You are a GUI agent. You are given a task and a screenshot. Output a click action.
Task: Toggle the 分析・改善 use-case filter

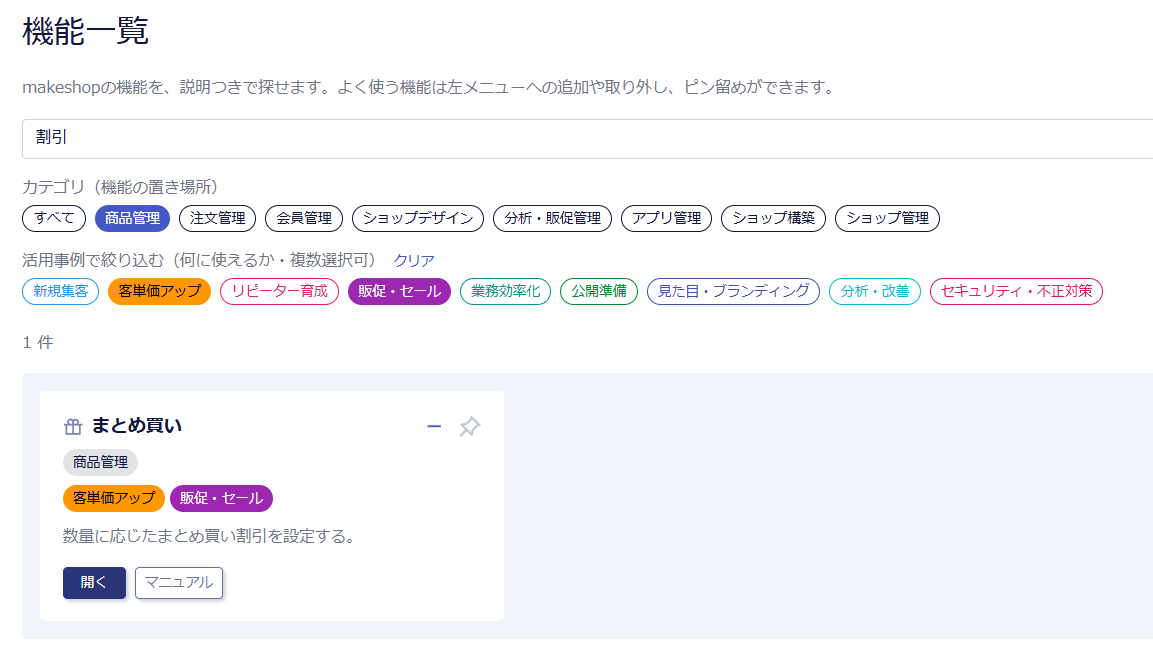(x=874, y=291)
